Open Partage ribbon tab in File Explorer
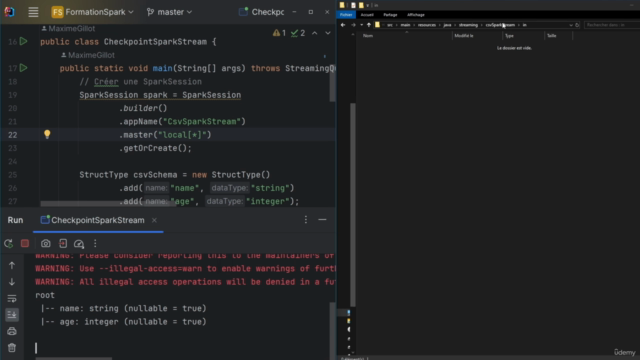The height and width of the screenshot is (360, 640). coord(390,15)
